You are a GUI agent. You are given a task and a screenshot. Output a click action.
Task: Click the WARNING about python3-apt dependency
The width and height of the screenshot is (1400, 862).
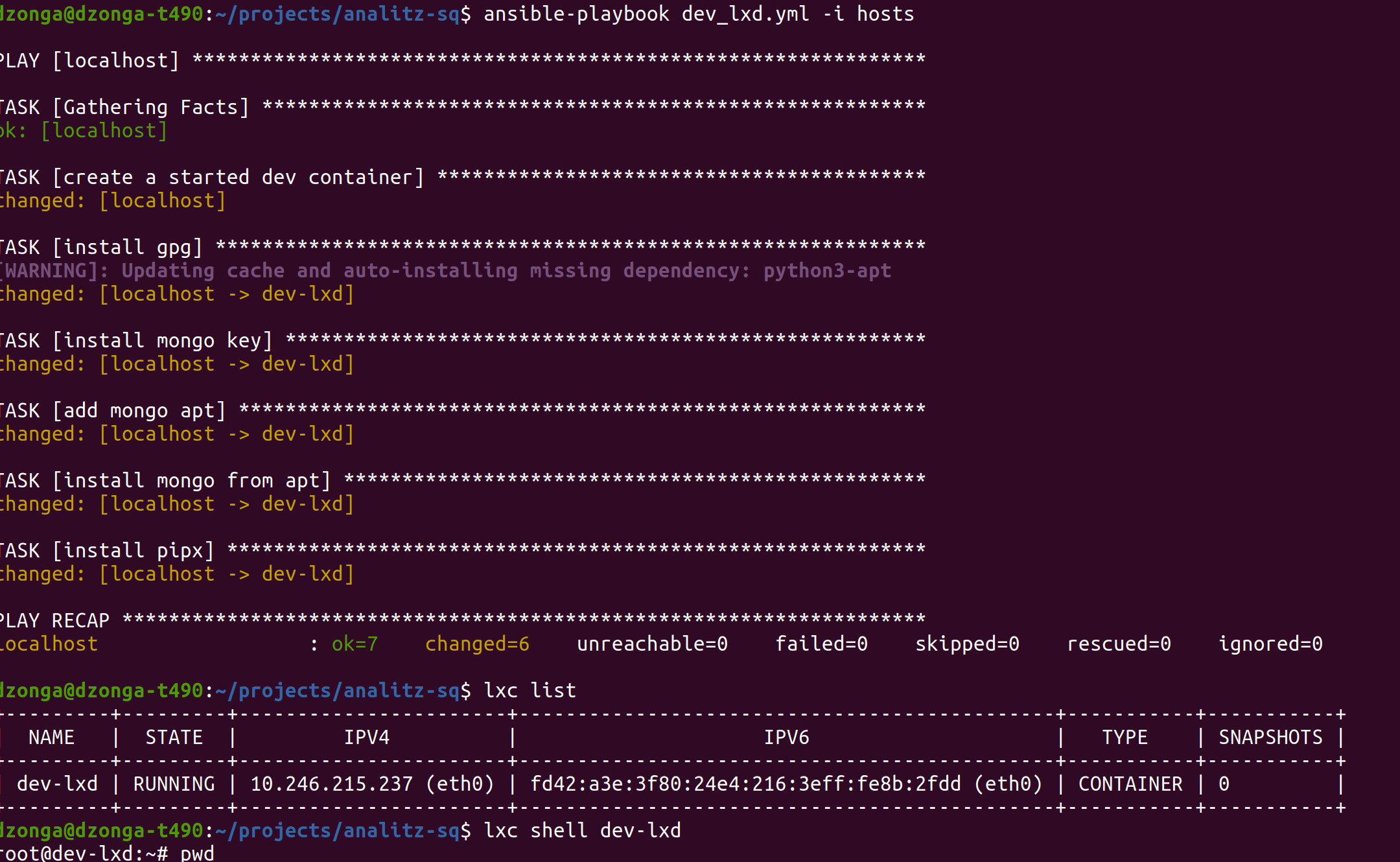pos(446,270)
